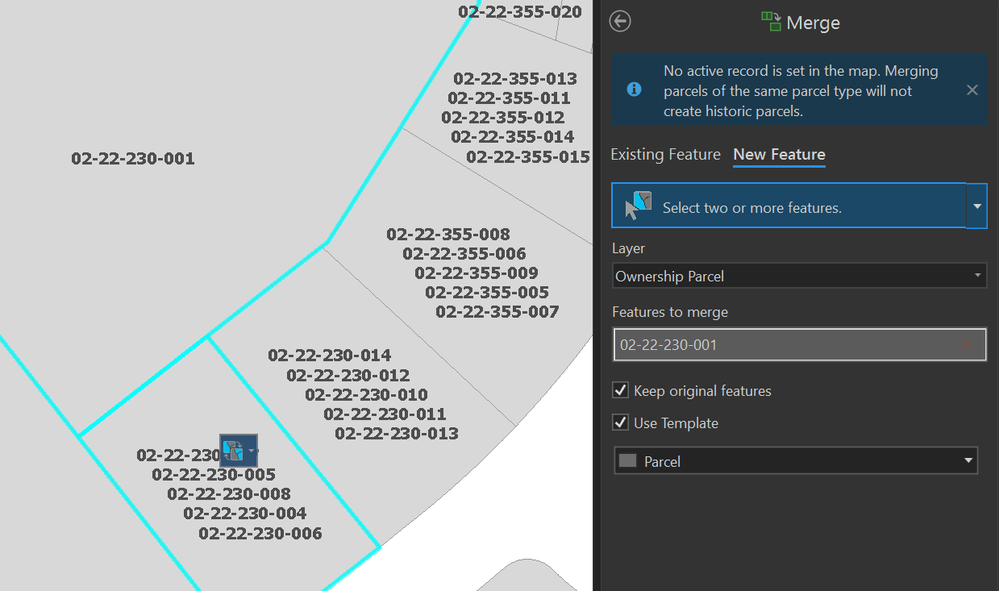Switch to the New Feature tab
The width and height of the screenshot is (999, 591).
coord(779,154)
